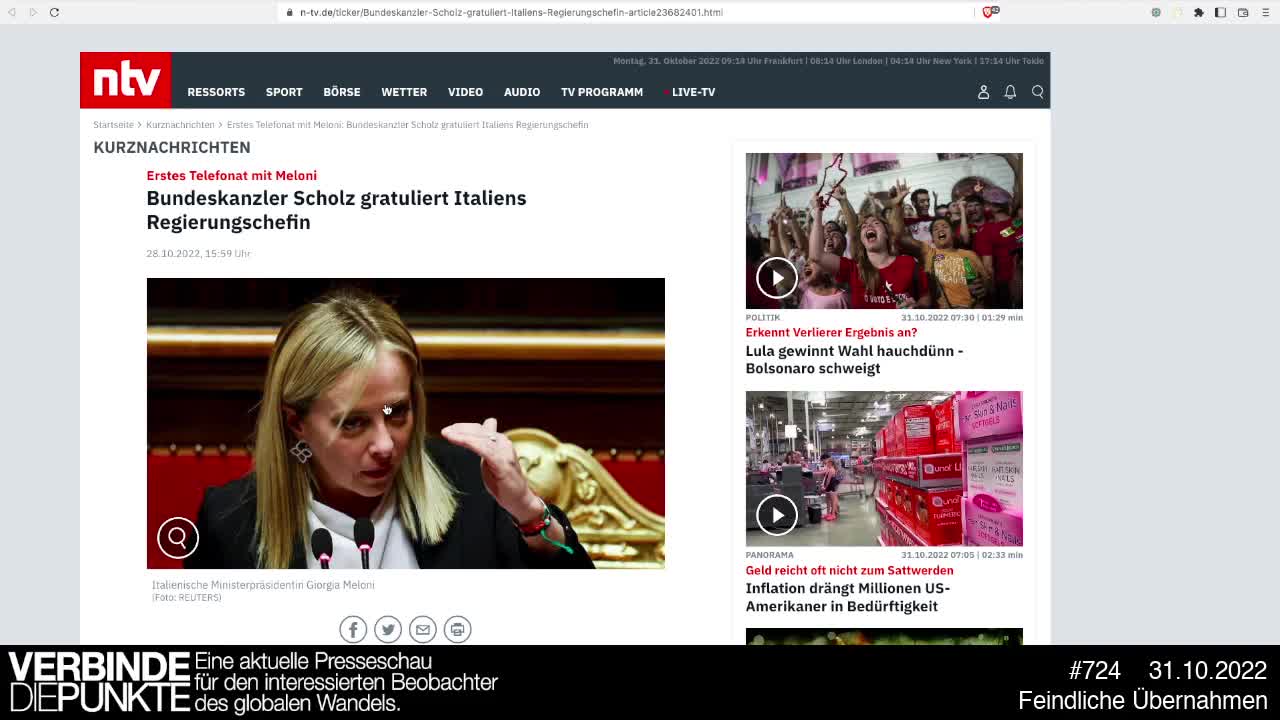The image size is (1280, 720).
Task: Click the supermarket aisle video thumbnail
Action: [x=884, y=468]
